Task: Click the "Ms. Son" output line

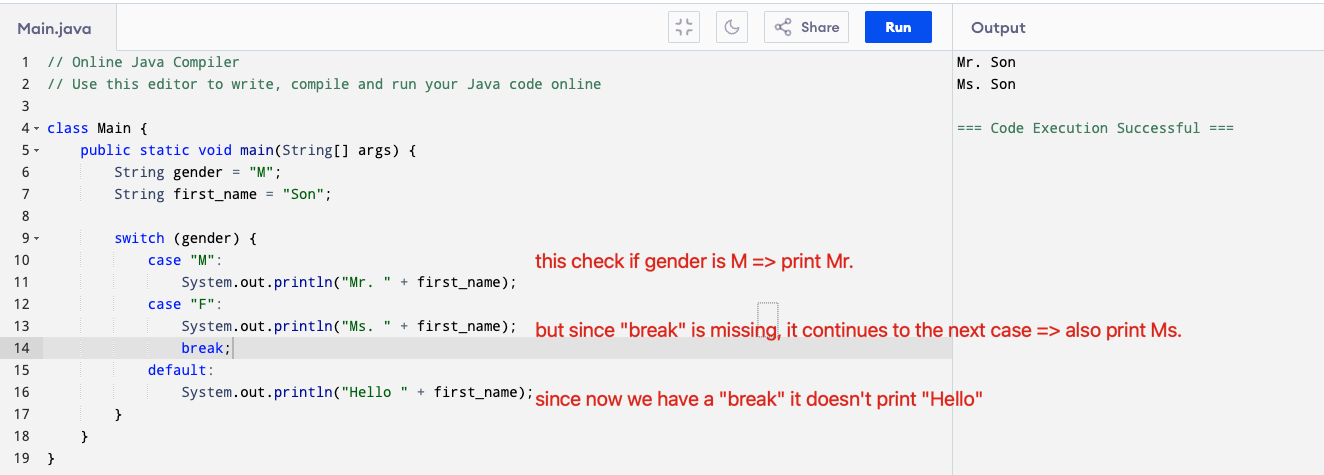Action: pyautogui.click(x=986, y=84)
